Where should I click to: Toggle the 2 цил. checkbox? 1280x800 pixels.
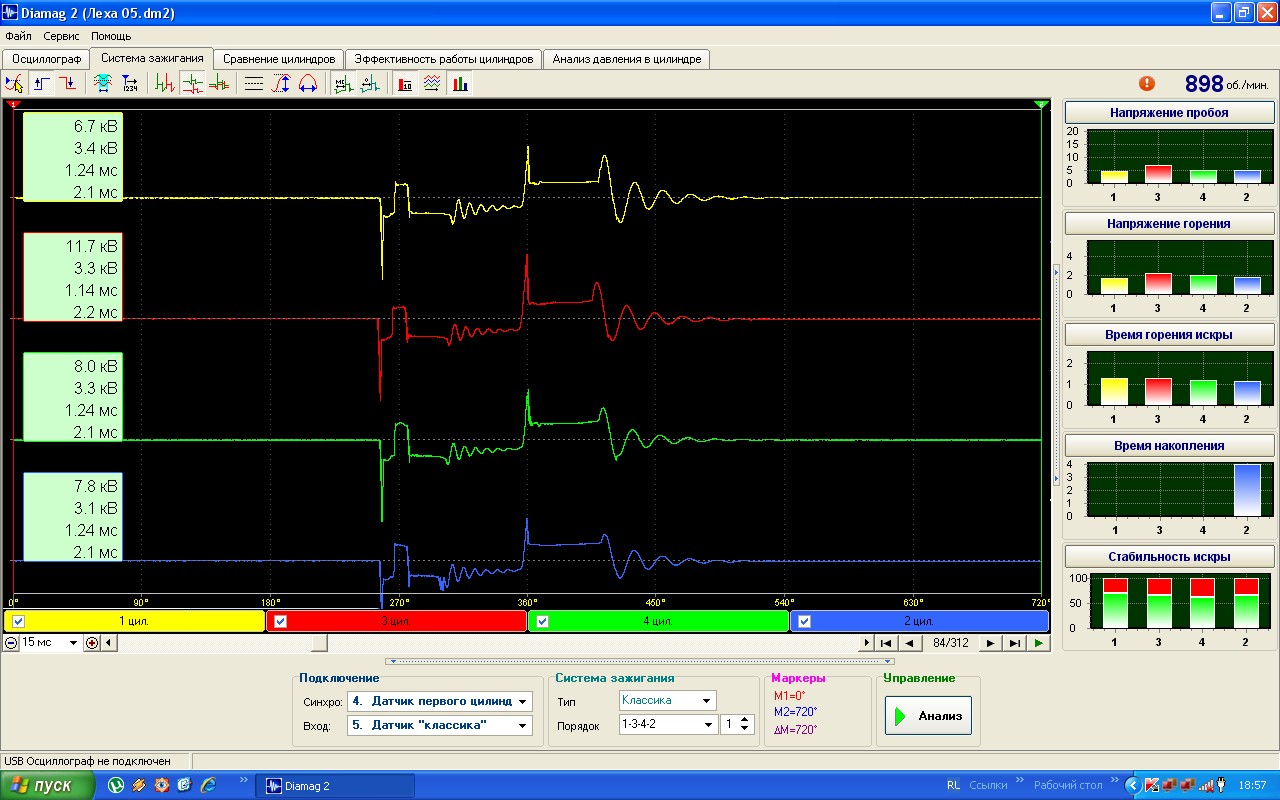[804, 621]
